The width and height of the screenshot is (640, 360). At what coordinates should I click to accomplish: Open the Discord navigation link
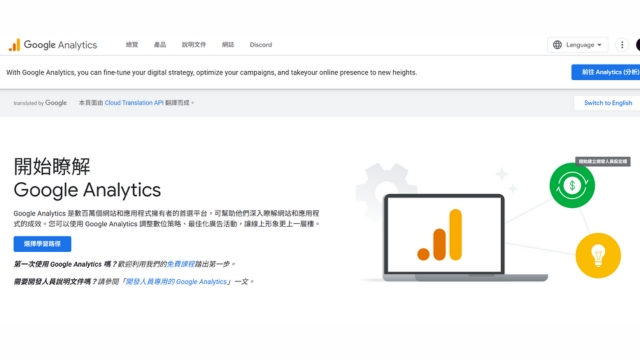[x=261, y=45]
